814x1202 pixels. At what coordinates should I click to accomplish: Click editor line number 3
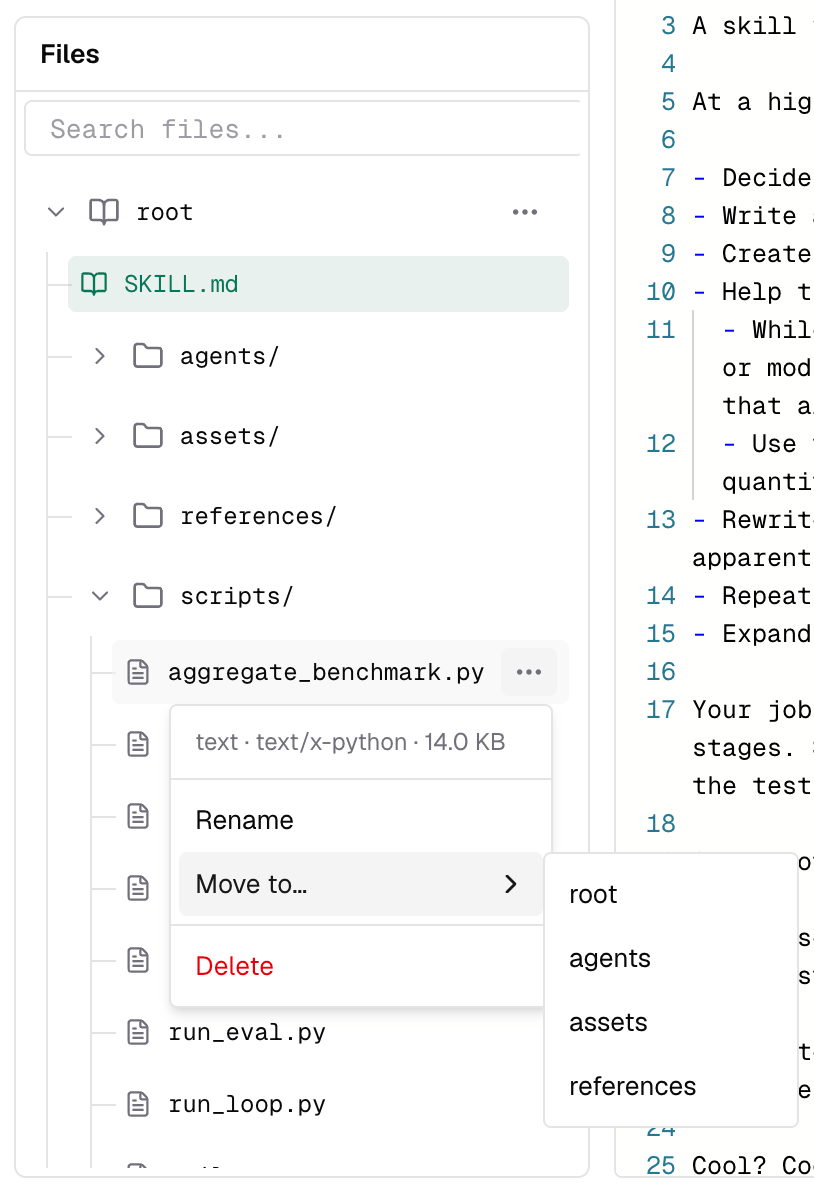tap(668, 25)
